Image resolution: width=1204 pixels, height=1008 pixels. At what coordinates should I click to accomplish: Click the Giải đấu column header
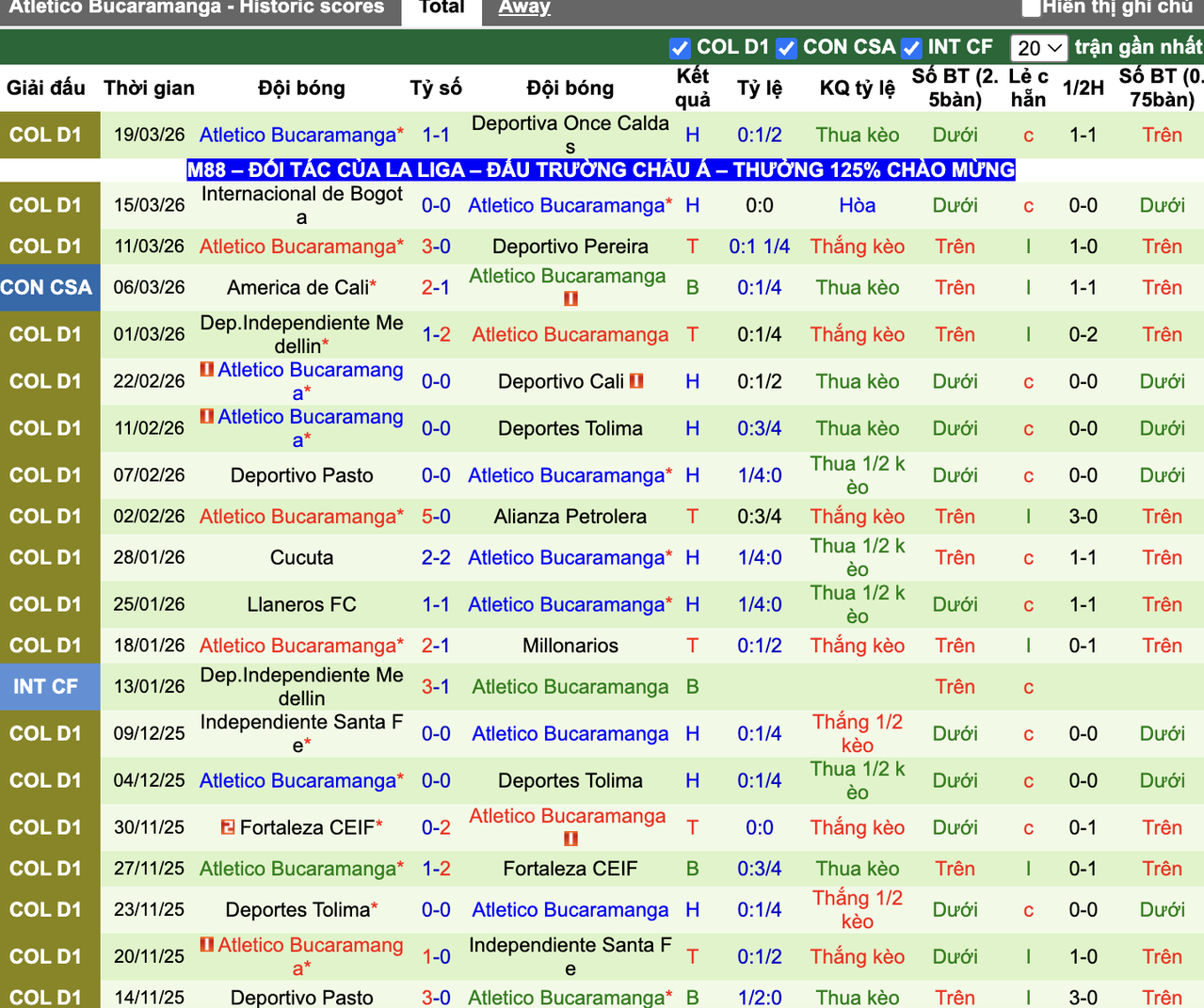pos(46,88)
